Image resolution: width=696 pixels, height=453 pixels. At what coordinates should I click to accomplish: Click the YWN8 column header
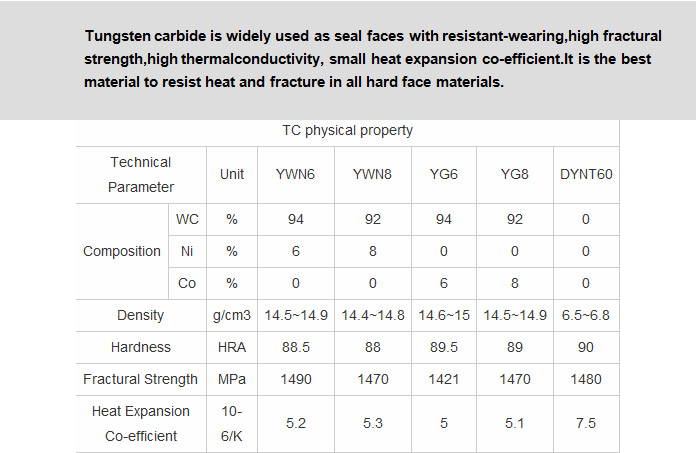coord(372,174)
